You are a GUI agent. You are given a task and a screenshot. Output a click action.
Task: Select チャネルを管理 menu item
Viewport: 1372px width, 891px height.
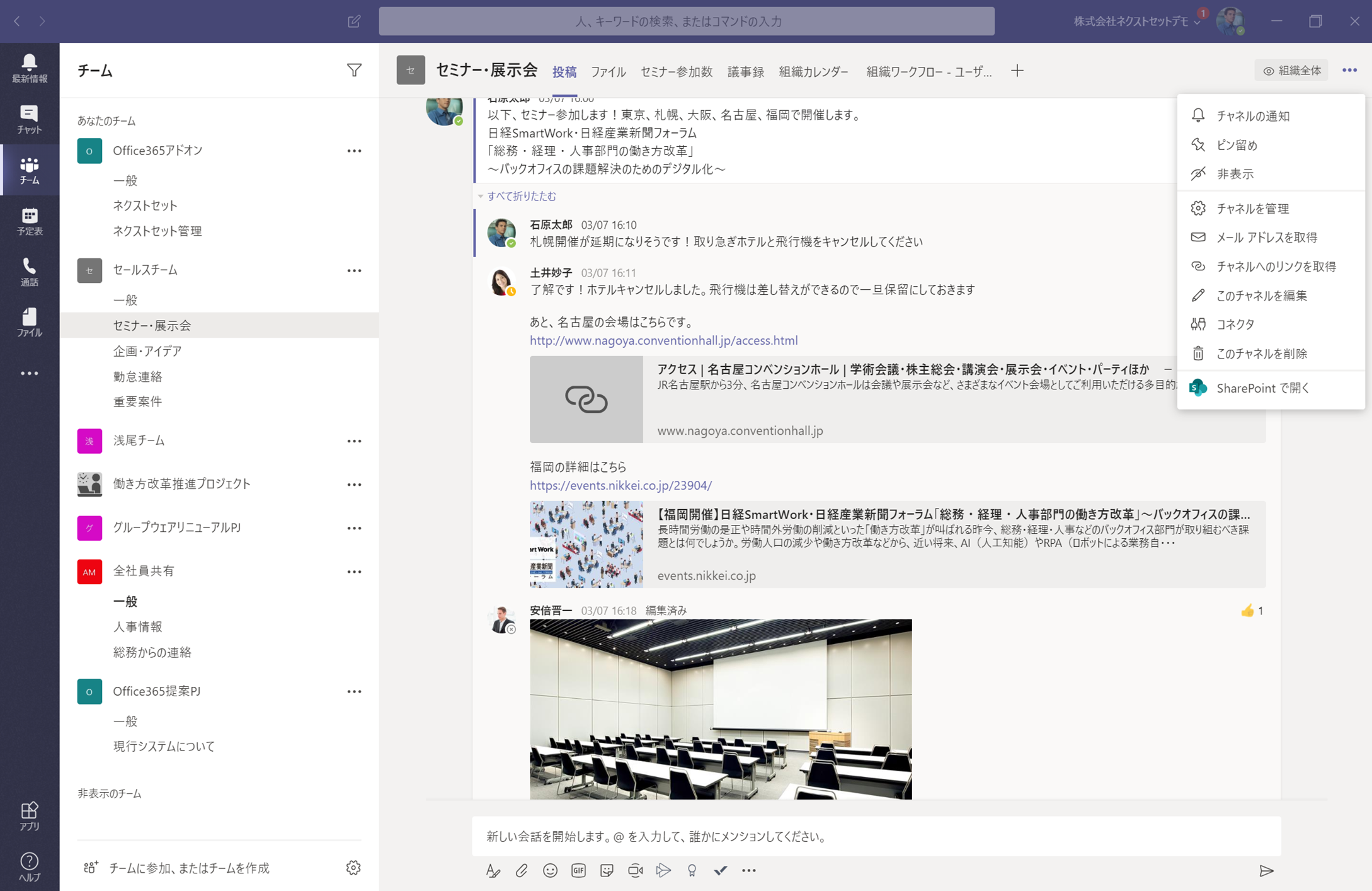(1271, 208)
